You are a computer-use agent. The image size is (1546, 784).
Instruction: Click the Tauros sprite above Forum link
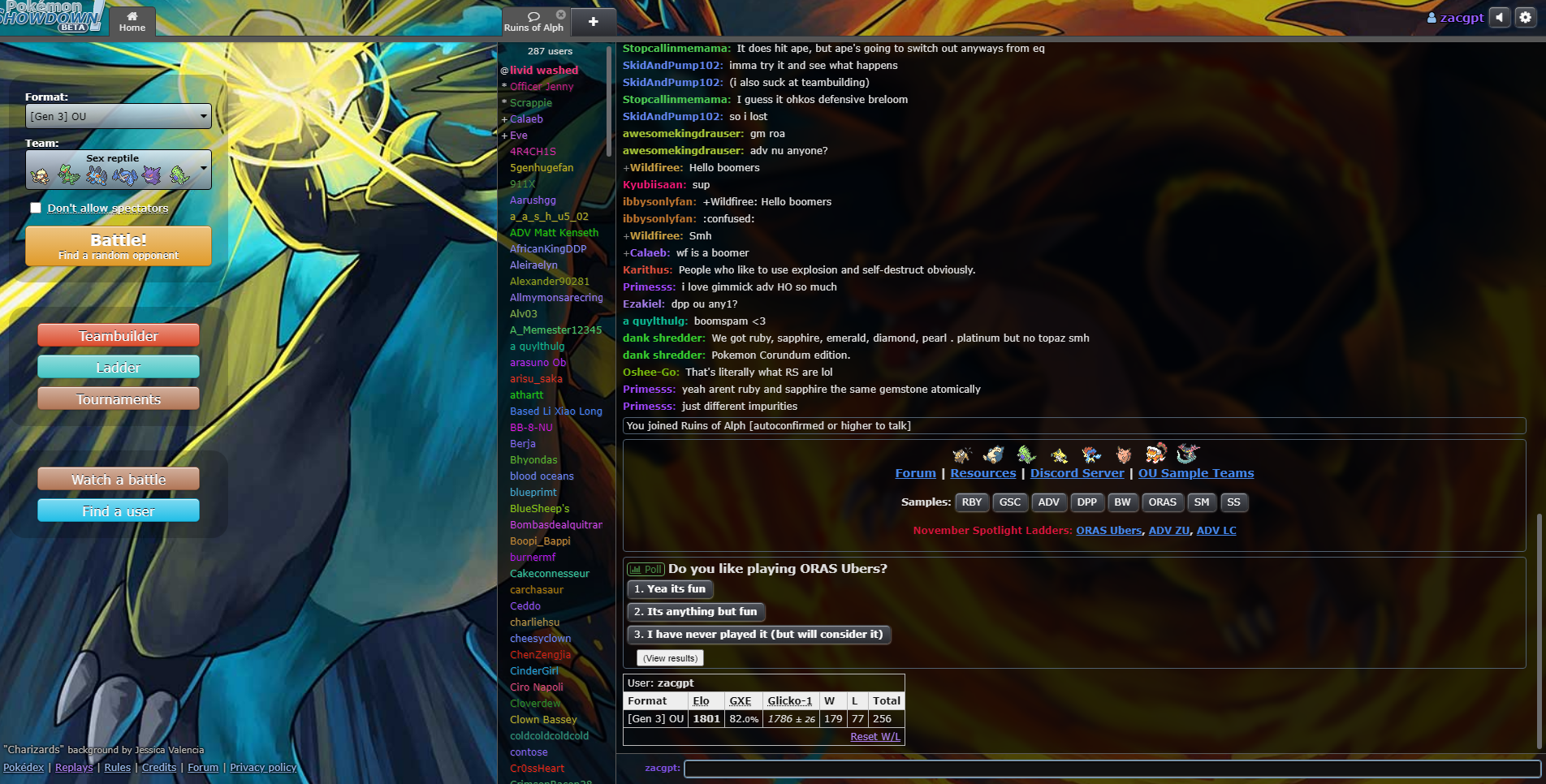click(x=962, y=454)
